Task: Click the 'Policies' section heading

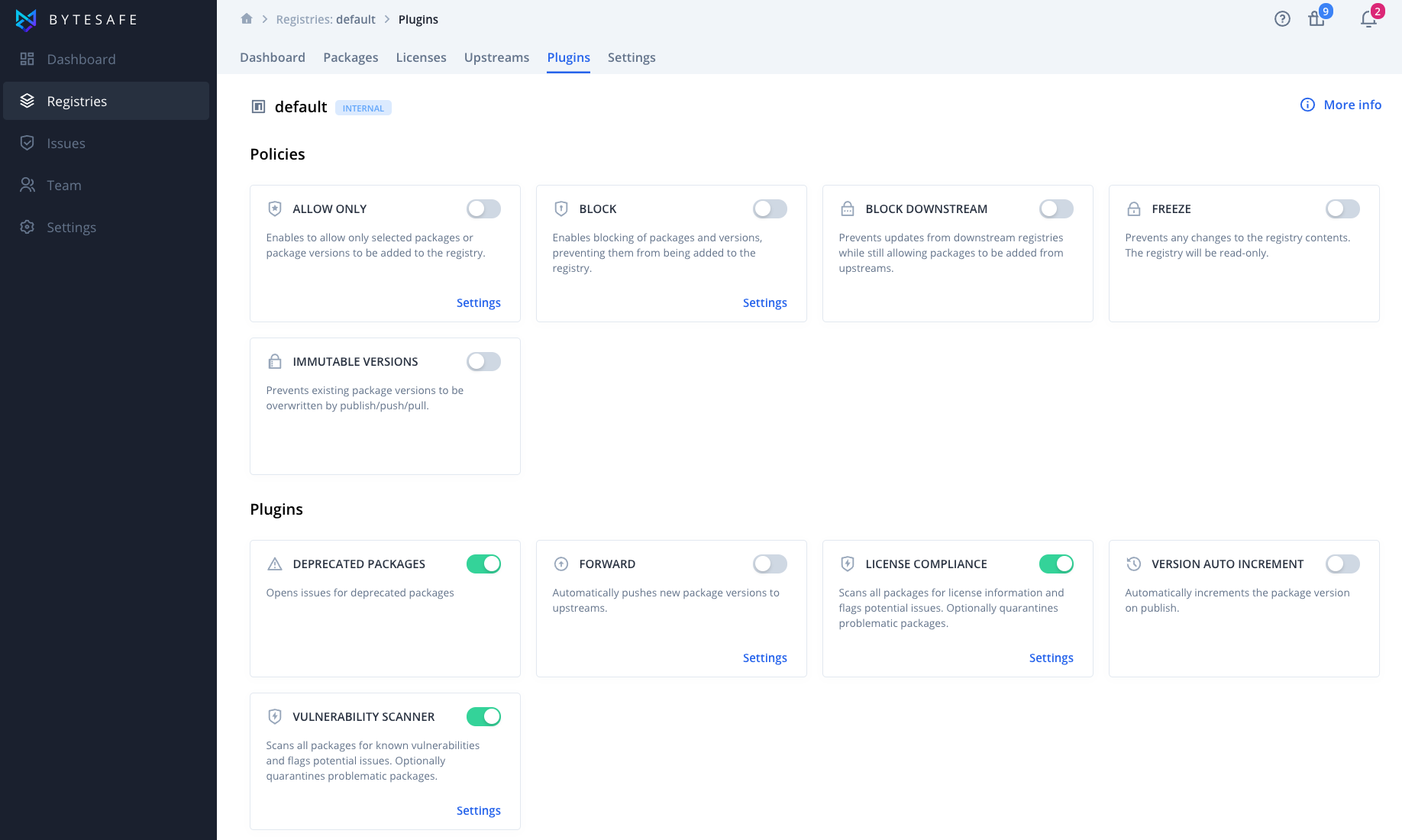Action: pyautogui.click(x=277, y=154)
